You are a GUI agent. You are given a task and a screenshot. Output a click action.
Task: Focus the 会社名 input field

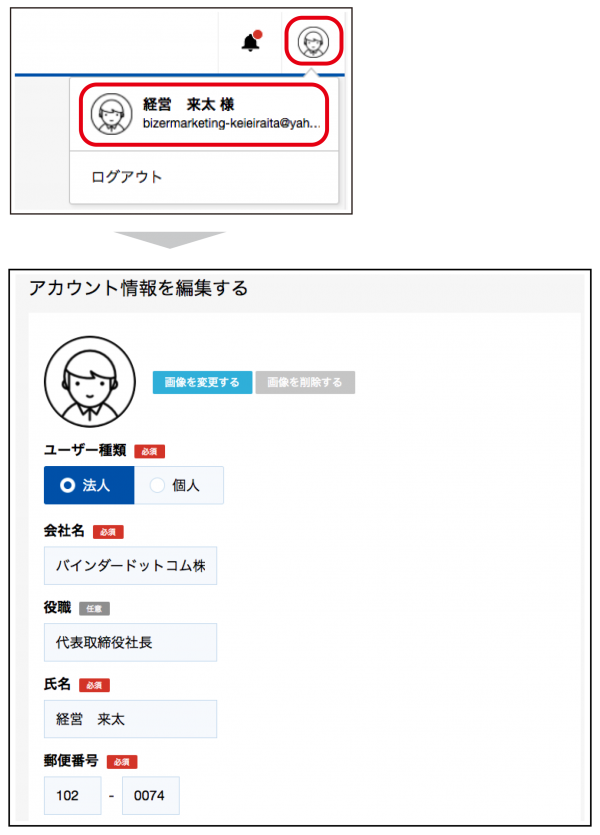130,566
